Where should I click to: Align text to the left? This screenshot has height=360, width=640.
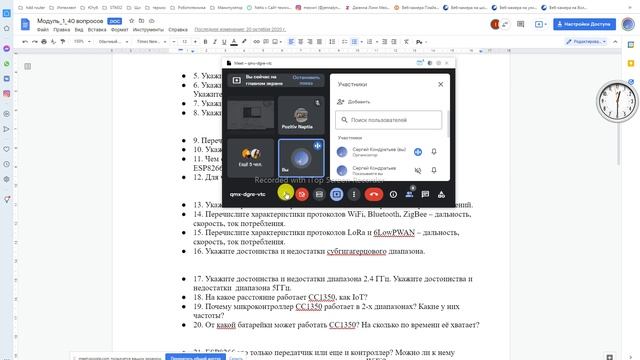click(x=291, y=42)
